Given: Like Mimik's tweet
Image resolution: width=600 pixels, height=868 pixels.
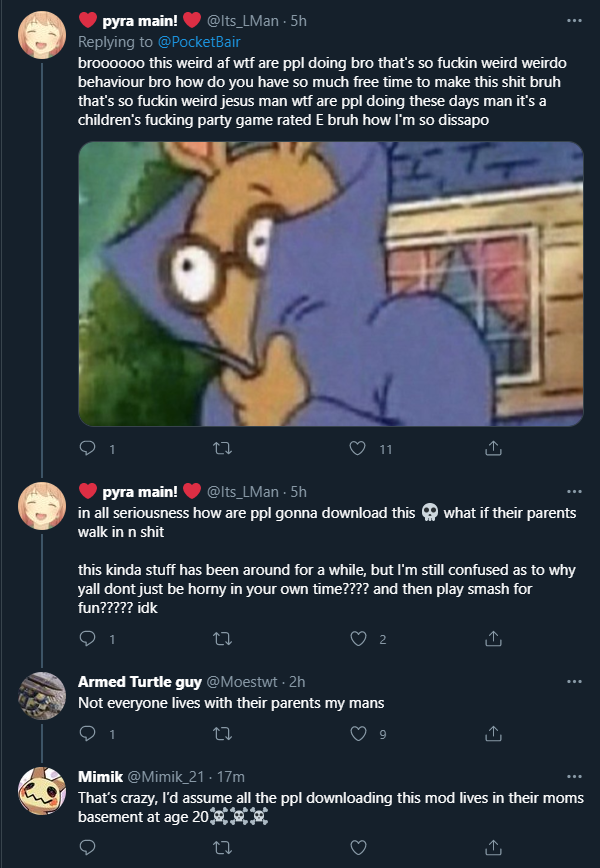Looking at the screenshot, I should point(358,847).
